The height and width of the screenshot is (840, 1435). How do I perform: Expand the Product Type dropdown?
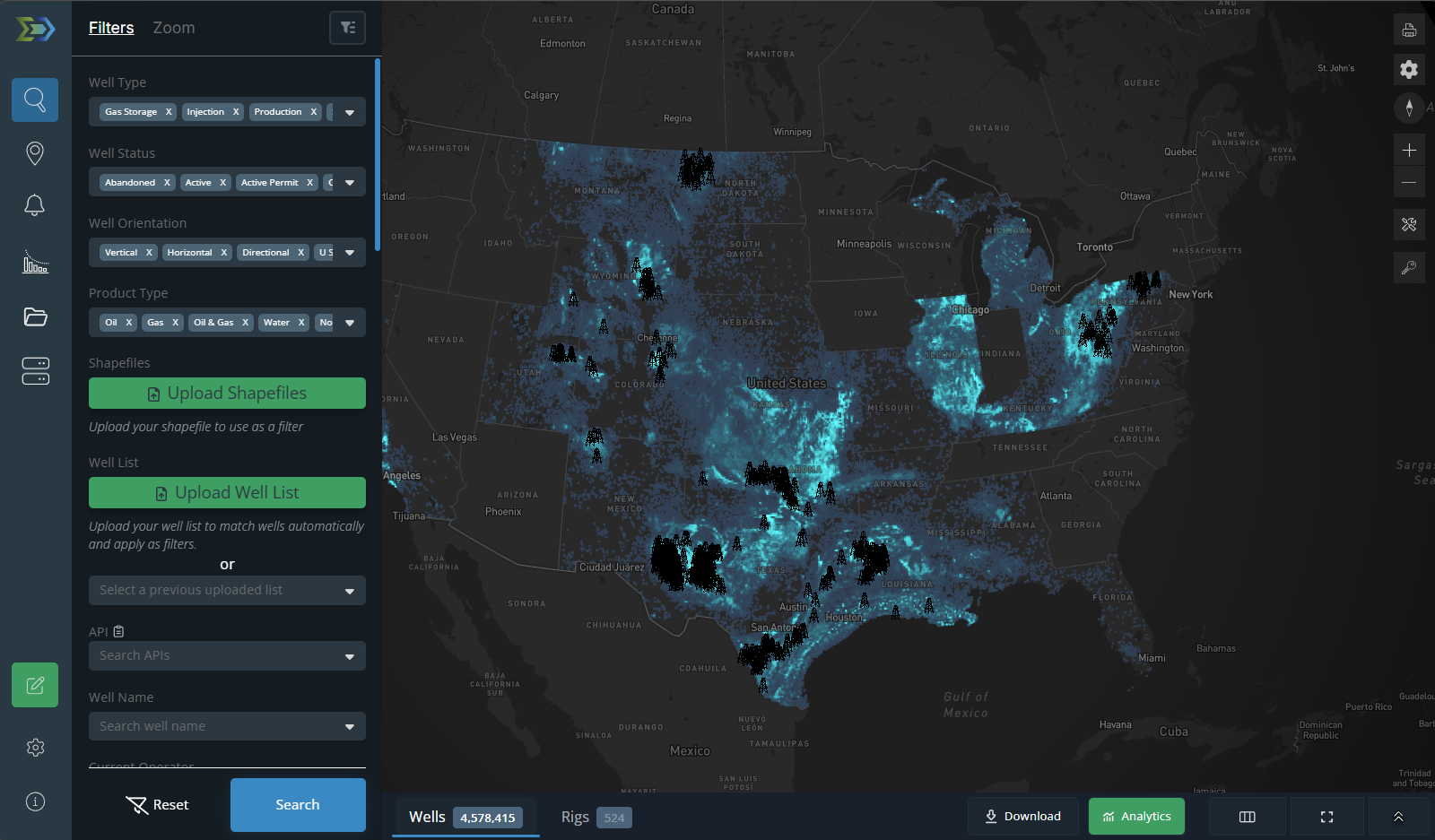click(x=350, y=323)
